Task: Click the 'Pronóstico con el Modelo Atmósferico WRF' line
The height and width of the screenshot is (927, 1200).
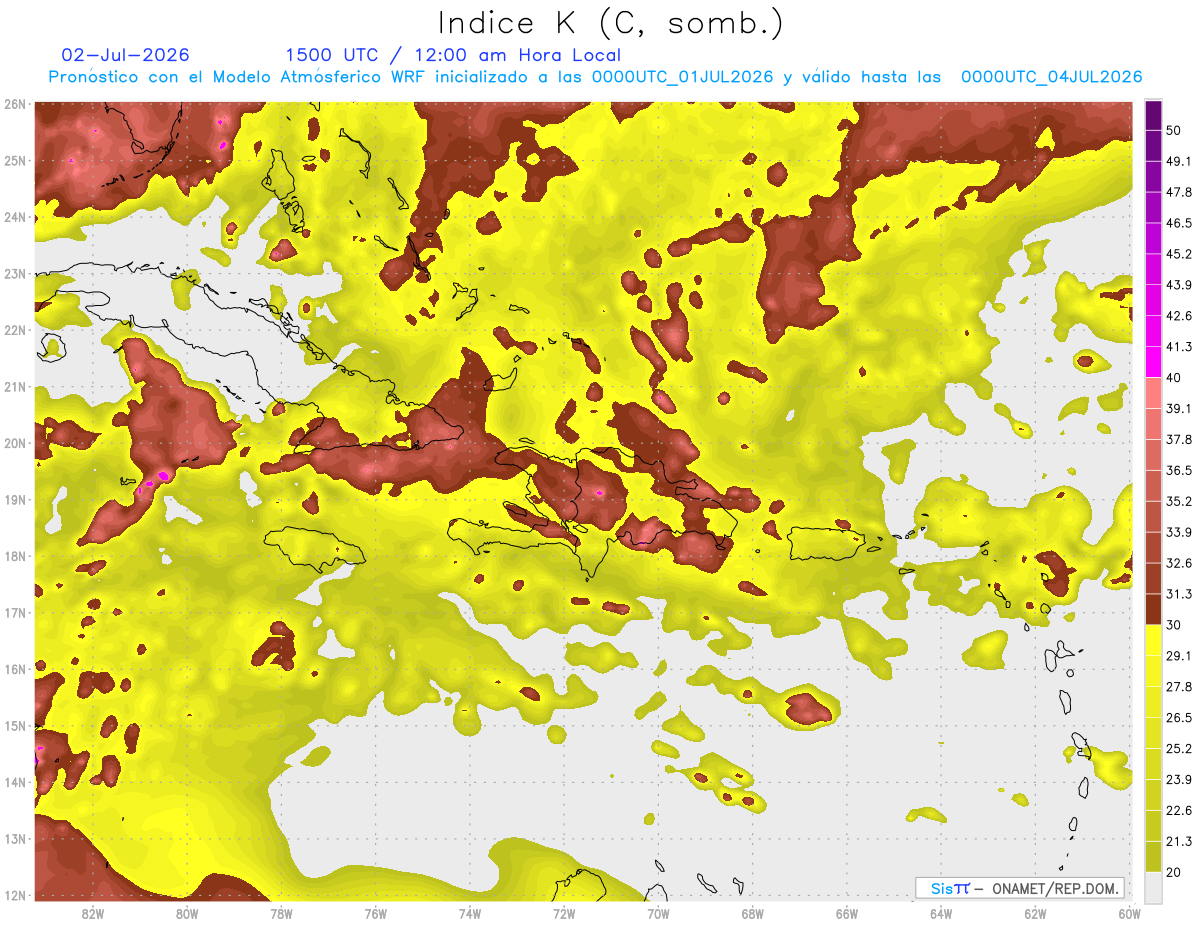Action: click(x=595, y=76)
